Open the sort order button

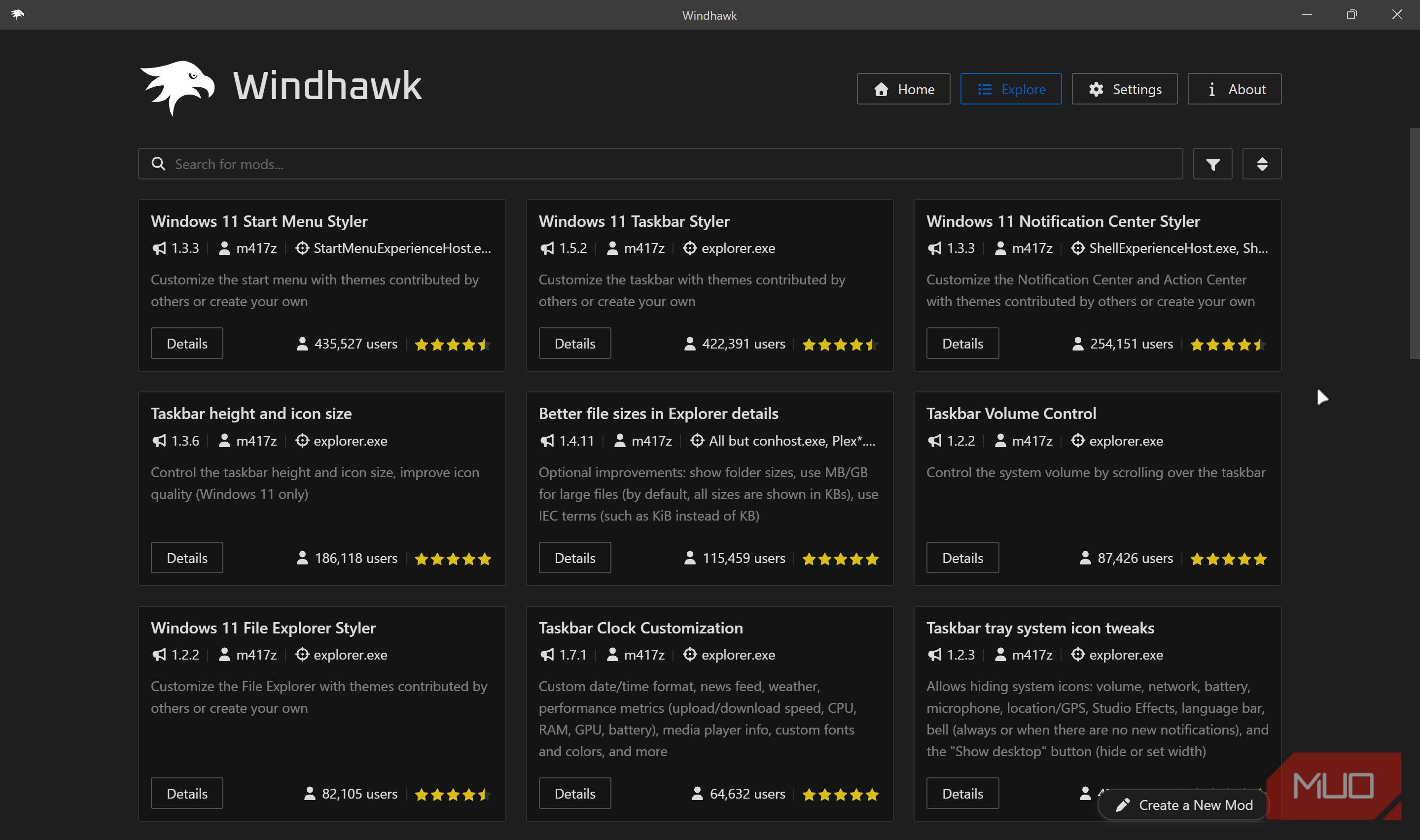pyautogui.click(x=1262, y=164)
